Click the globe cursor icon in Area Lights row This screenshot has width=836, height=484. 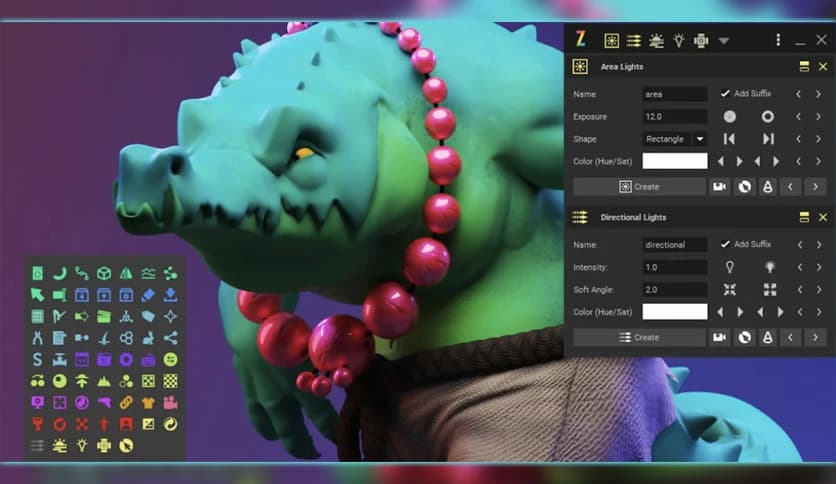point(745,187)
